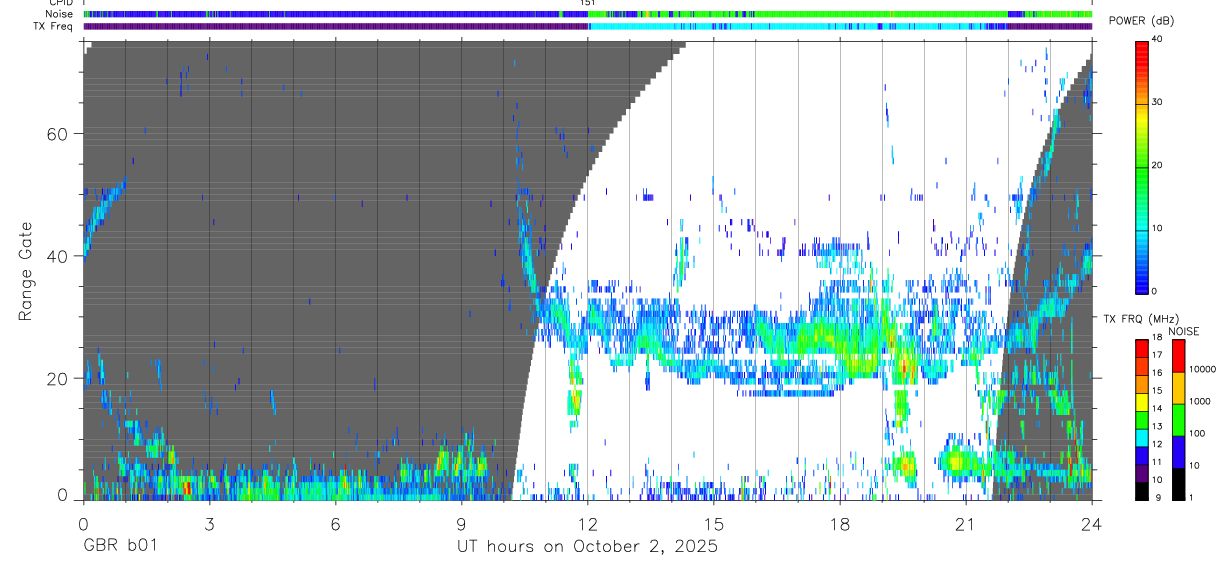Click x-axis tick label "12"
Screen dimensions: 1228x567
(x=588, y=523)
